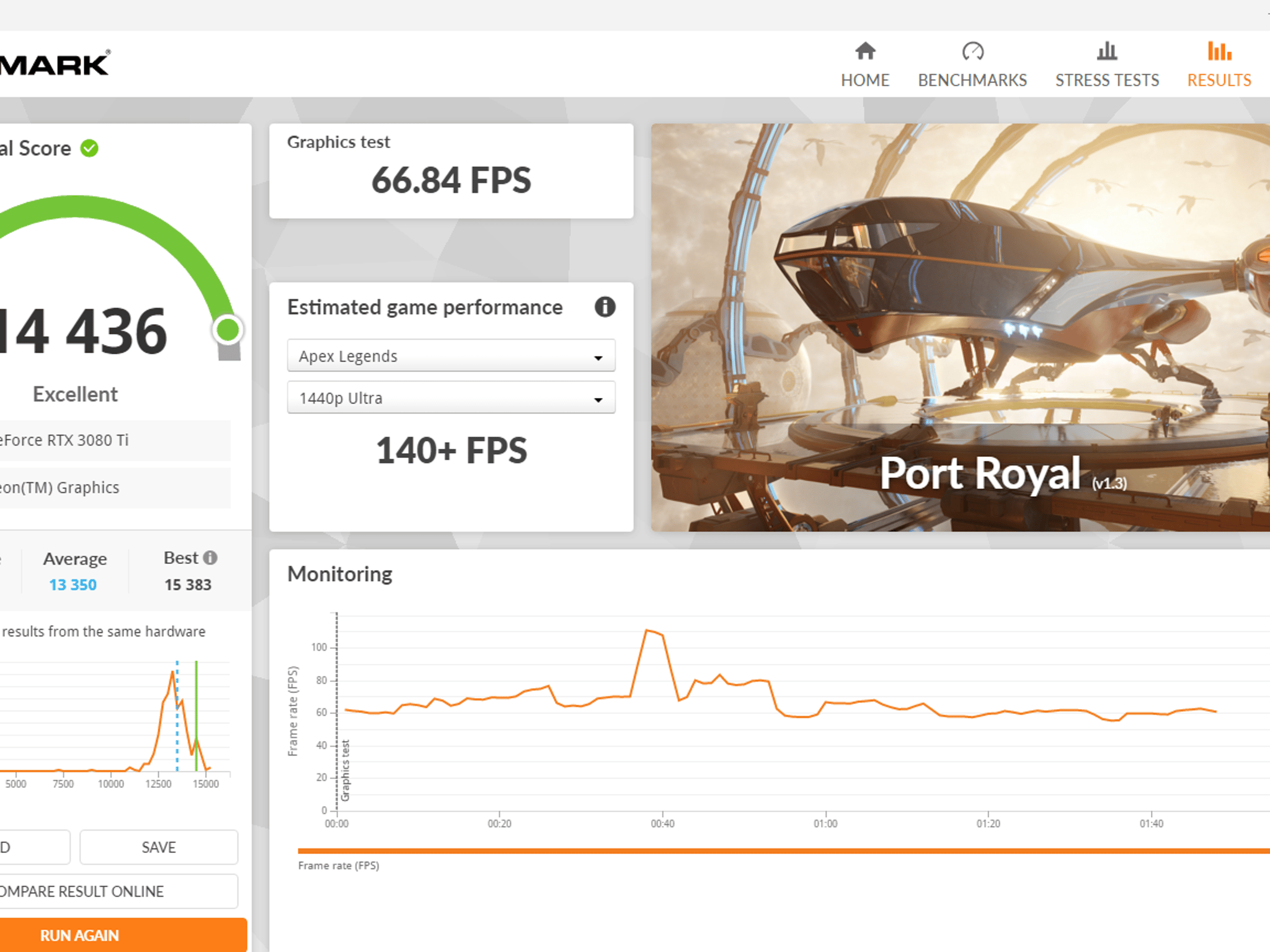The width and height of the screenshot is (1270, 952).
Task: Click the 140+ FPS estimated value
Action: click(451, 451)
